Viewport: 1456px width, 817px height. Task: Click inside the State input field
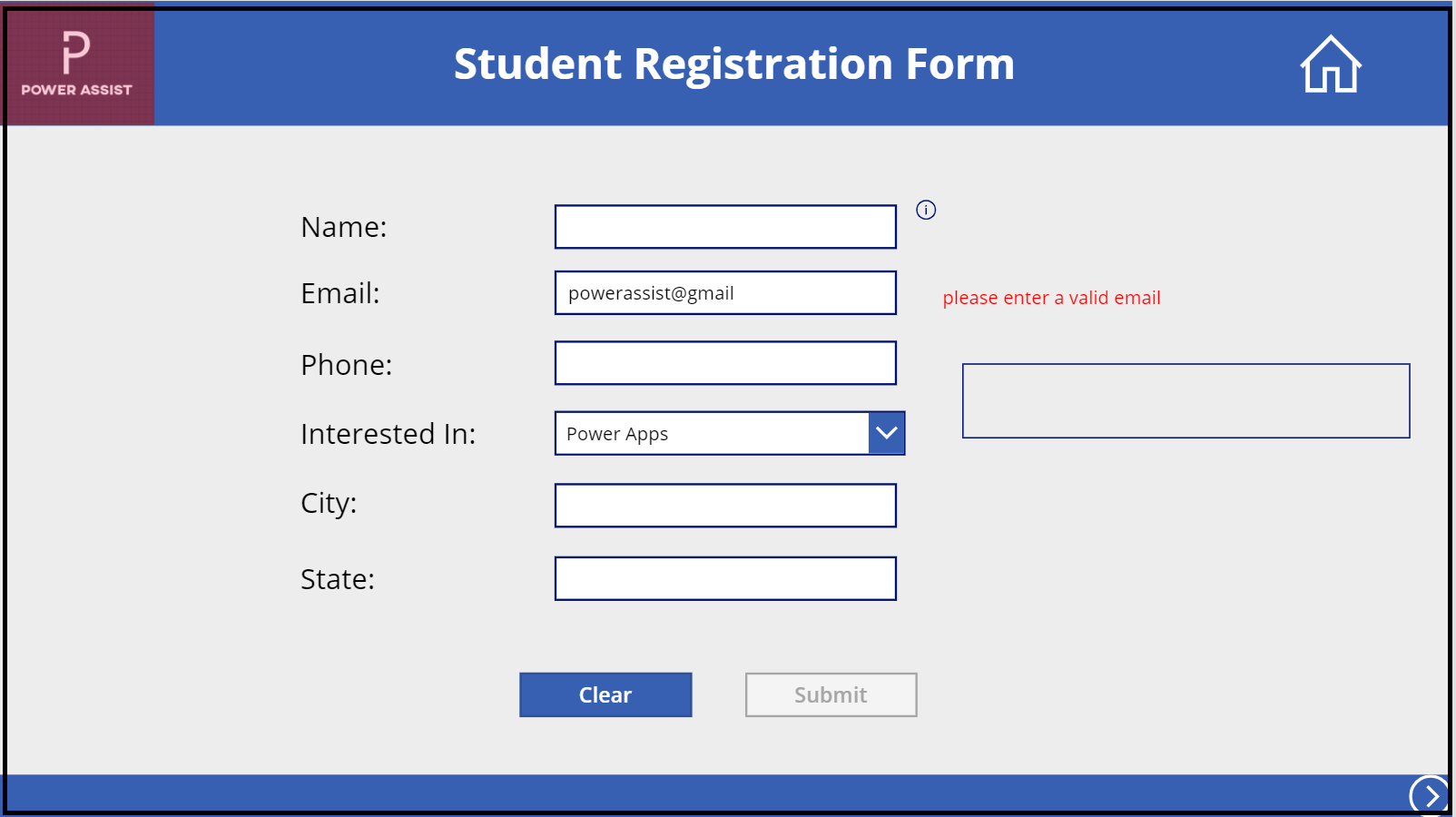point(724,578)
